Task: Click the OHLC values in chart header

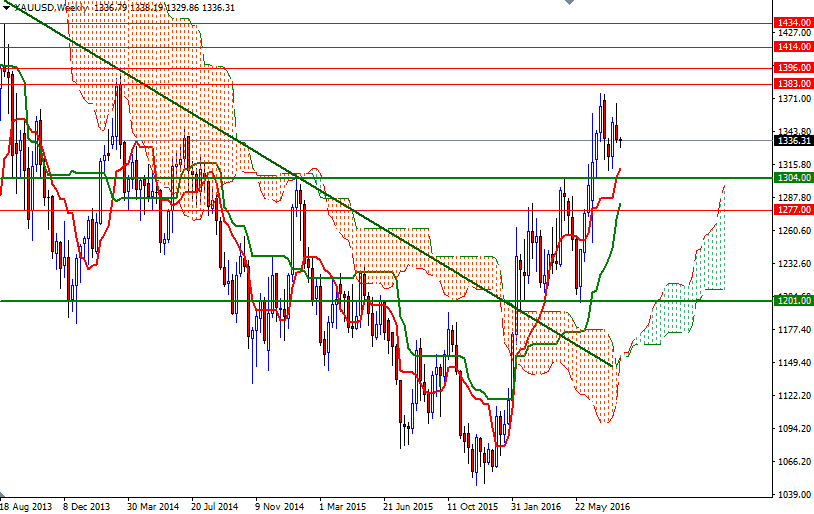Action: (x=164, y=7)
